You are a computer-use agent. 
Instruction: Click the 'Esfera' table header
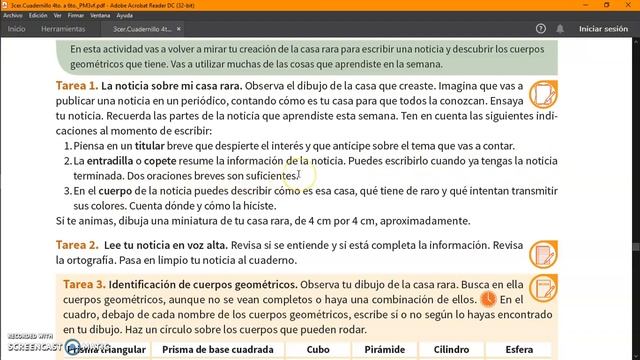coord(519,349)
